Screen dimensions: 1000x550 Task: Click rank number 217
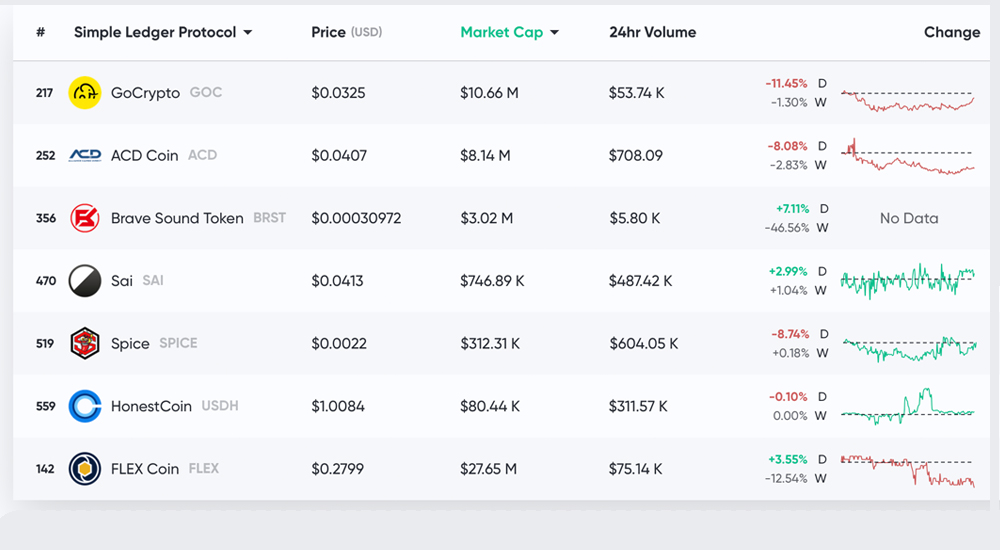click(44, 93)
